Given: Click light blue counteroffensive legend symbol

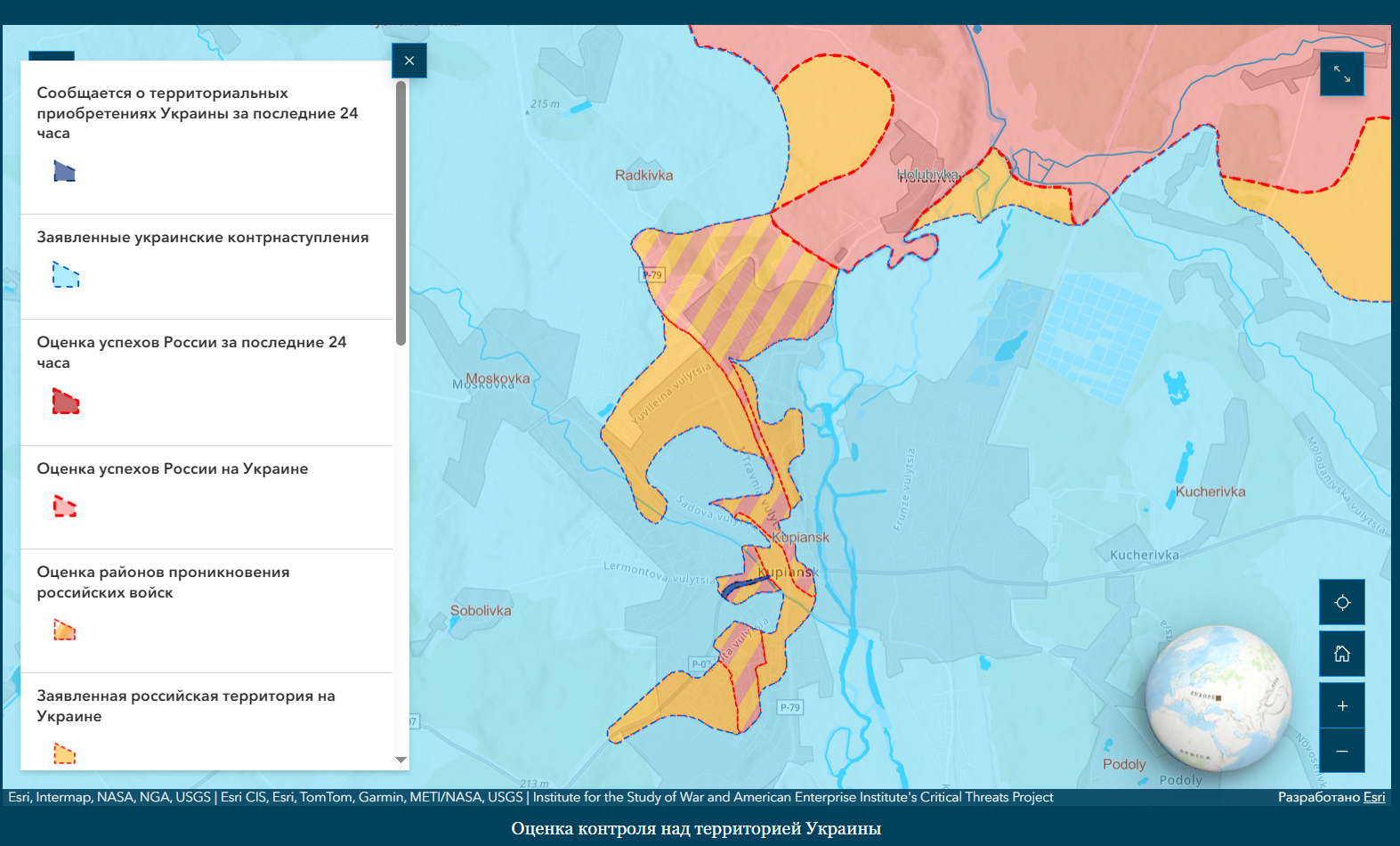Looking at the screenshot, I should tap(65, 275).
